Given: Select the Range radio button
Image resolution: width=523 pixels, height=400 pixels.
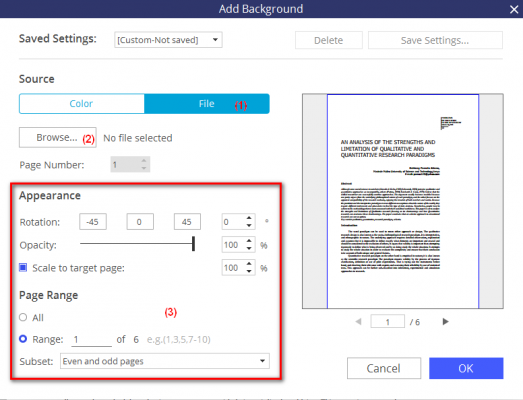Looking at the screenshot, I should [x=23, y=339].
